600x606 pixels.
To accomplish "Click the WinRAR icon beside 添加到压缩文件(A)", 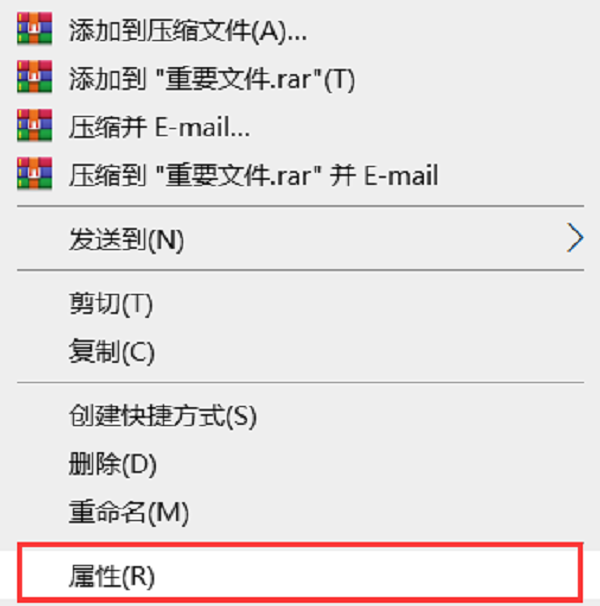I will click(34, 28).
